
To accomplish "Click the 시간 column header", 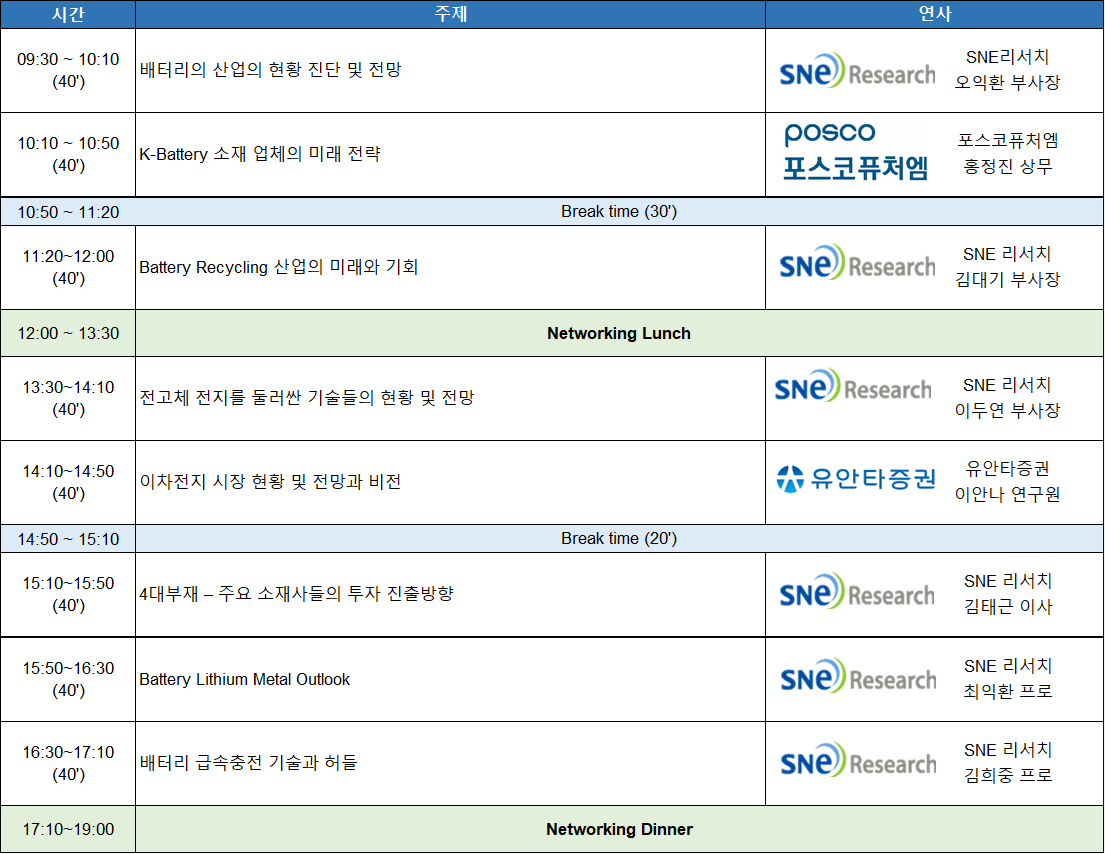I will pos(68,14).
